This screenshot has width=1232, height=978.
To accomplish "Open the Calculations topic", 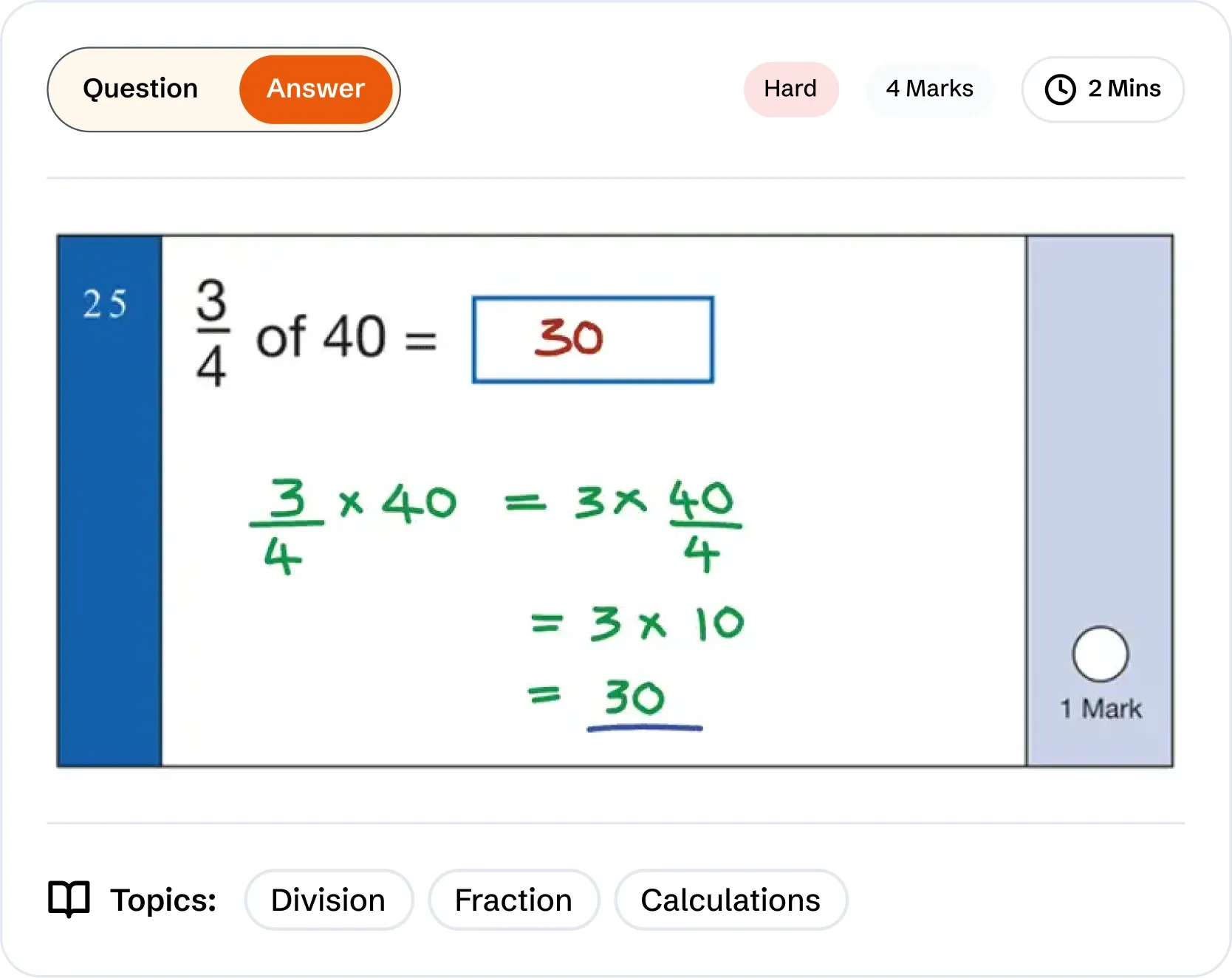I will (x=730, y=900).
